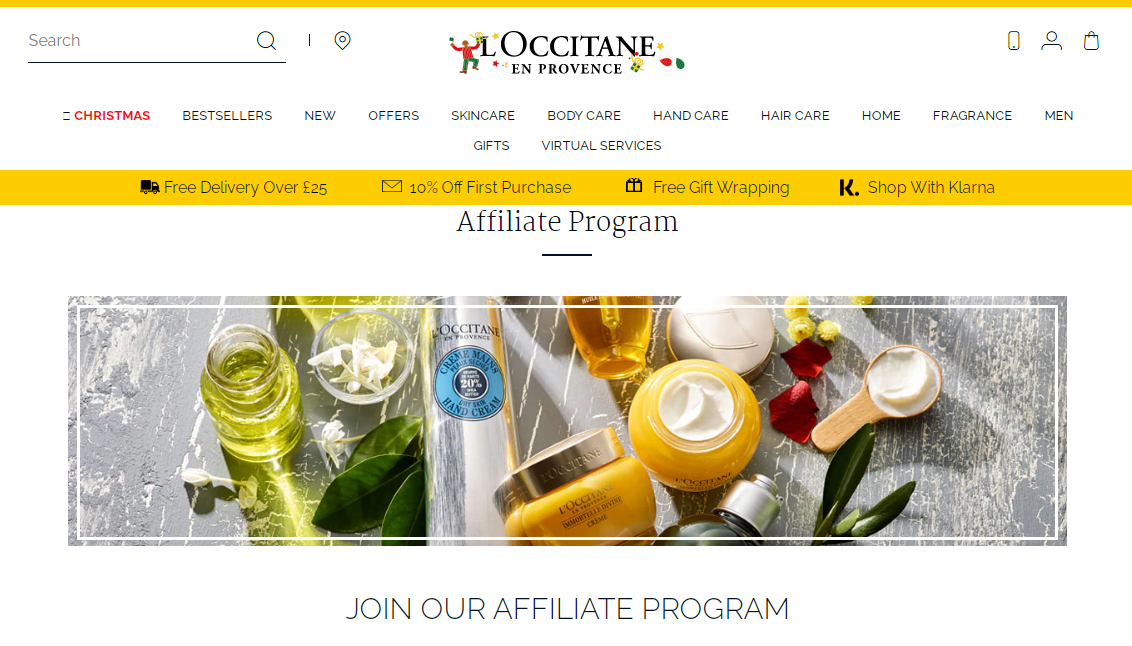
Task: Click the delivery truck icon
Action: (149, 187)
